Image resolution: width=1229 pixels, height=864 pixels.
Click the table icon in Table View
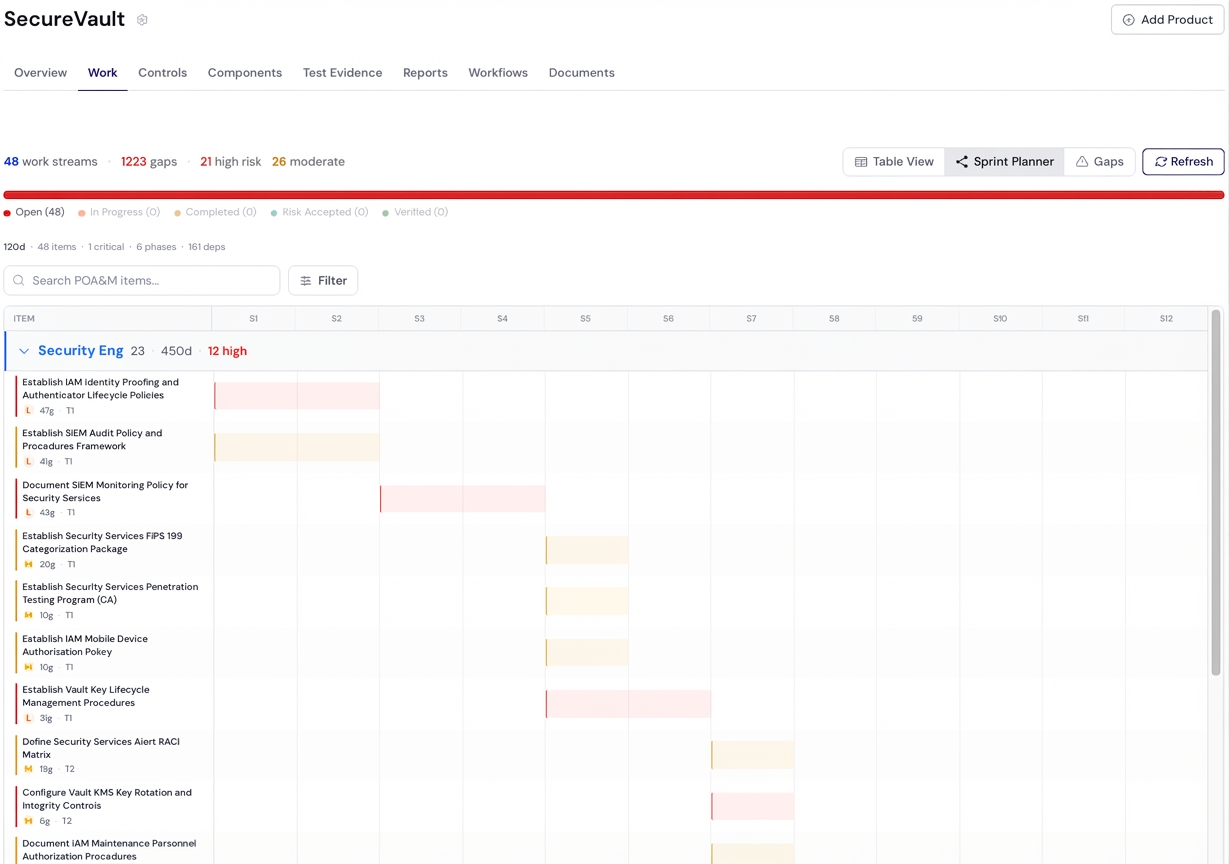click(861, 162)
